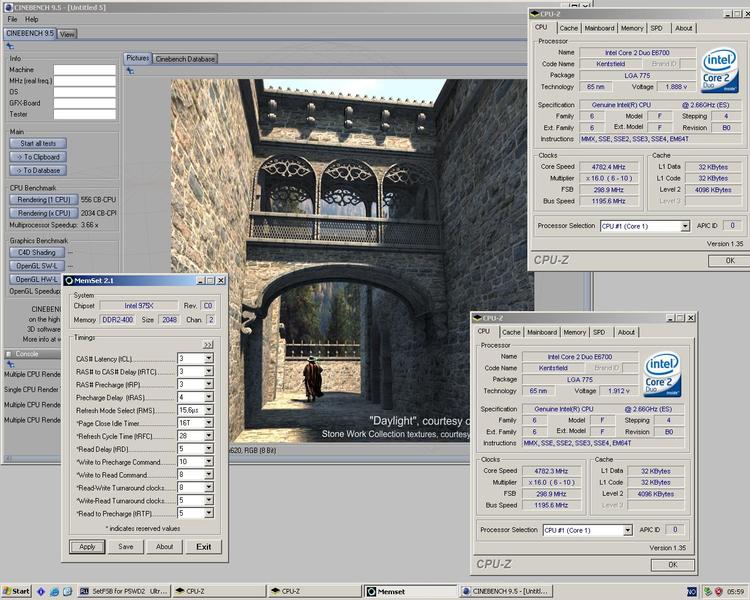Open Refresh Cycle Time (tRFC) dropdown
750x600 pixels.
[209, 436]
